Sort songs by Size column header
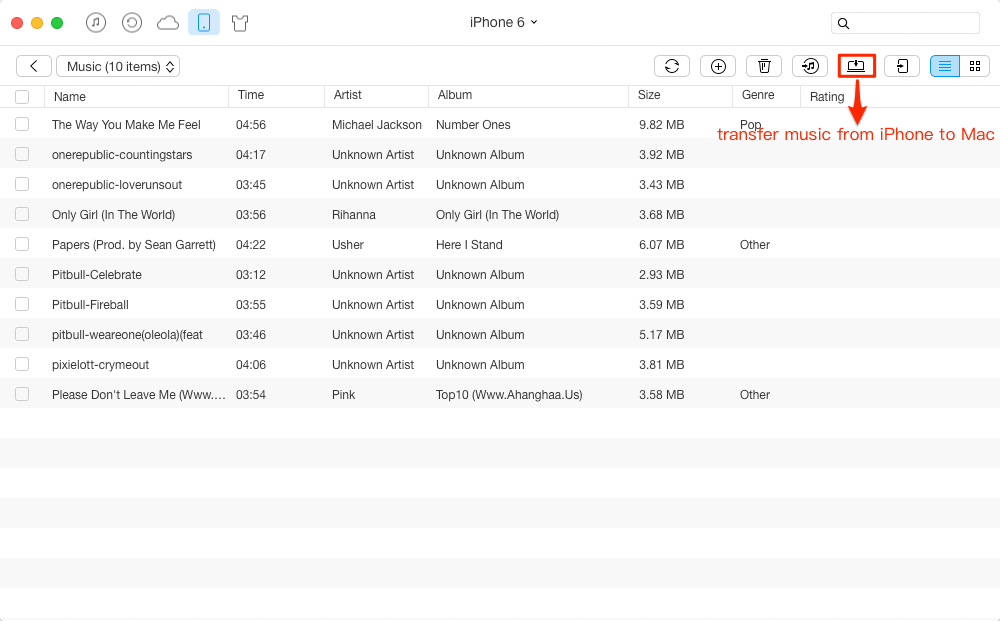Screen dimensions: 1003x621 (x=649, y=95)
